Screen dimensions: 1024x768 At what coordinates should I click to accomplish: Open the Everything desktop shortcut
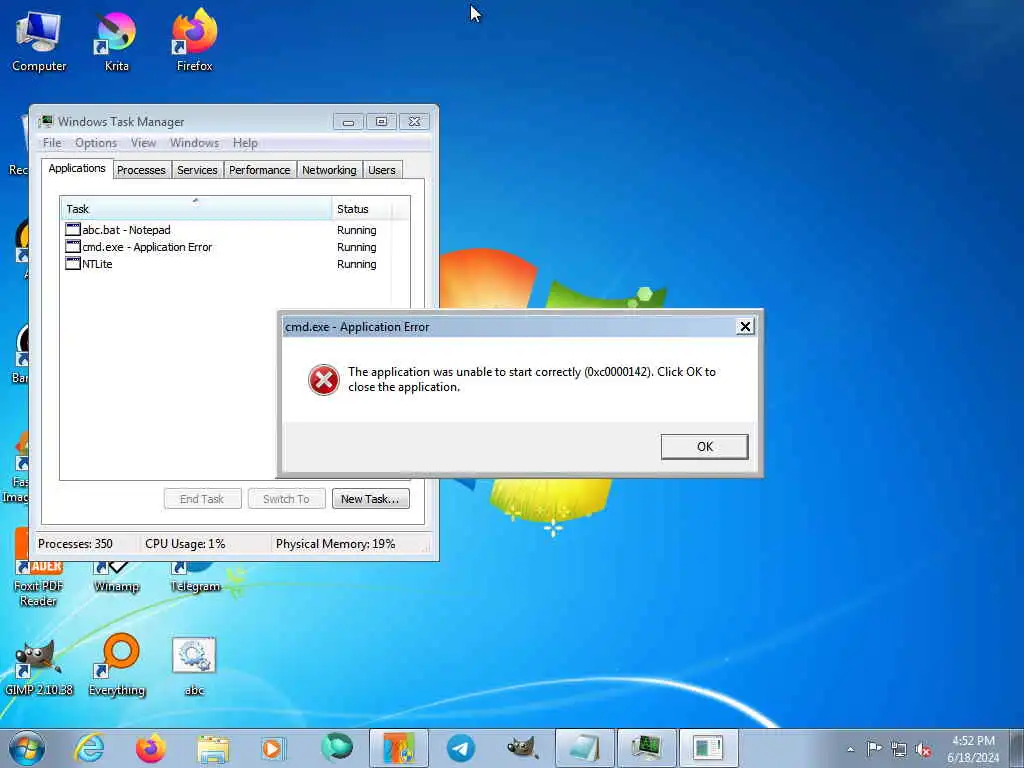(x=117, y=667)
